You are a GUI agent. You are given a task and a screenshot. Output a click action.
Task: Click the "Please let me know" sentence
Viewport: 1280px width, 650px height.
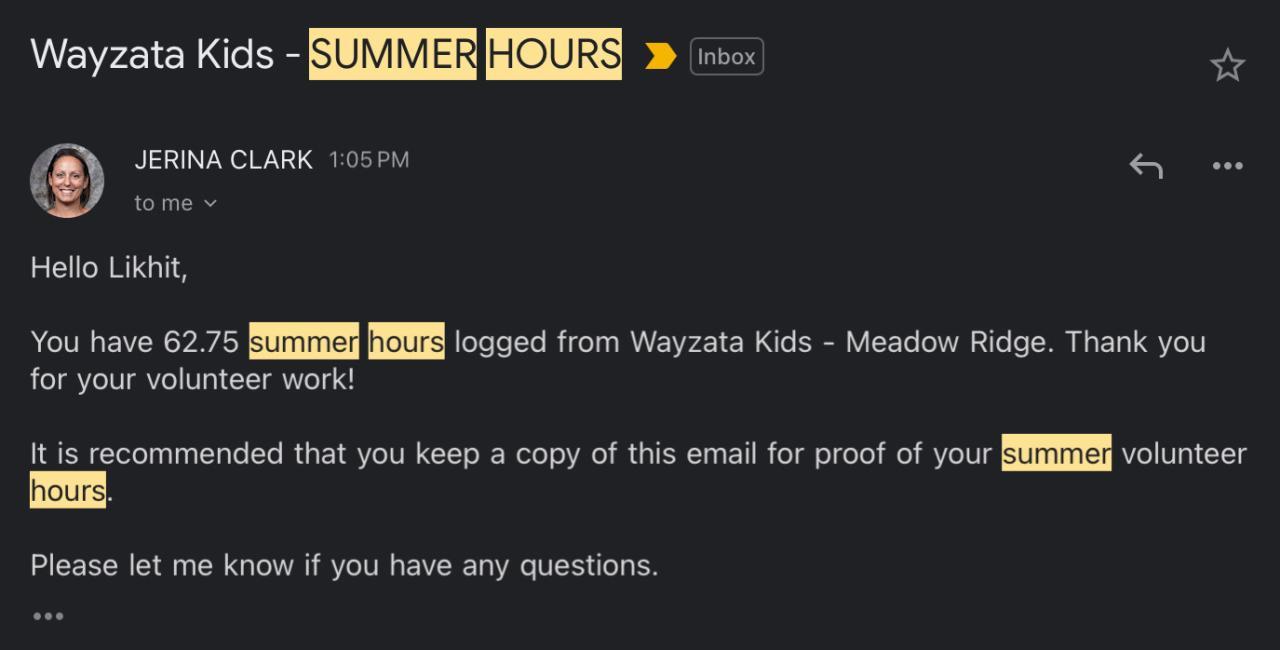point(344,565)
